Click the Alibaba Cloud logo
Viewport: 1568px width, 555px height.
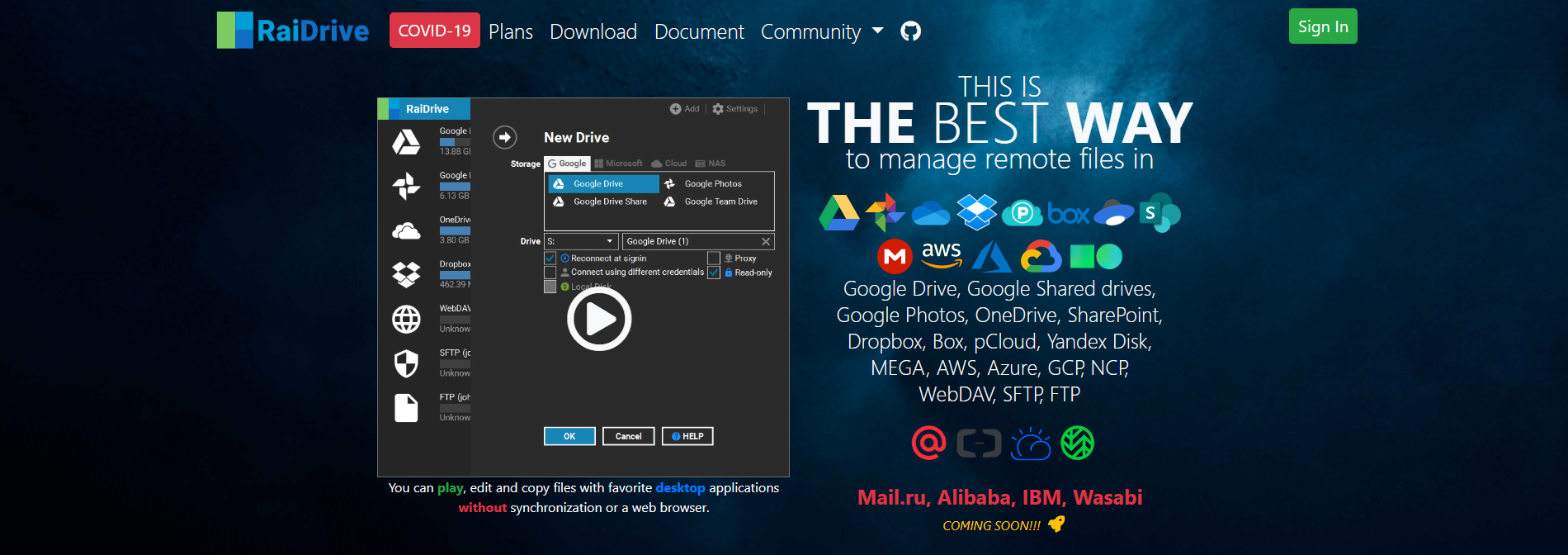pos(979,444)
